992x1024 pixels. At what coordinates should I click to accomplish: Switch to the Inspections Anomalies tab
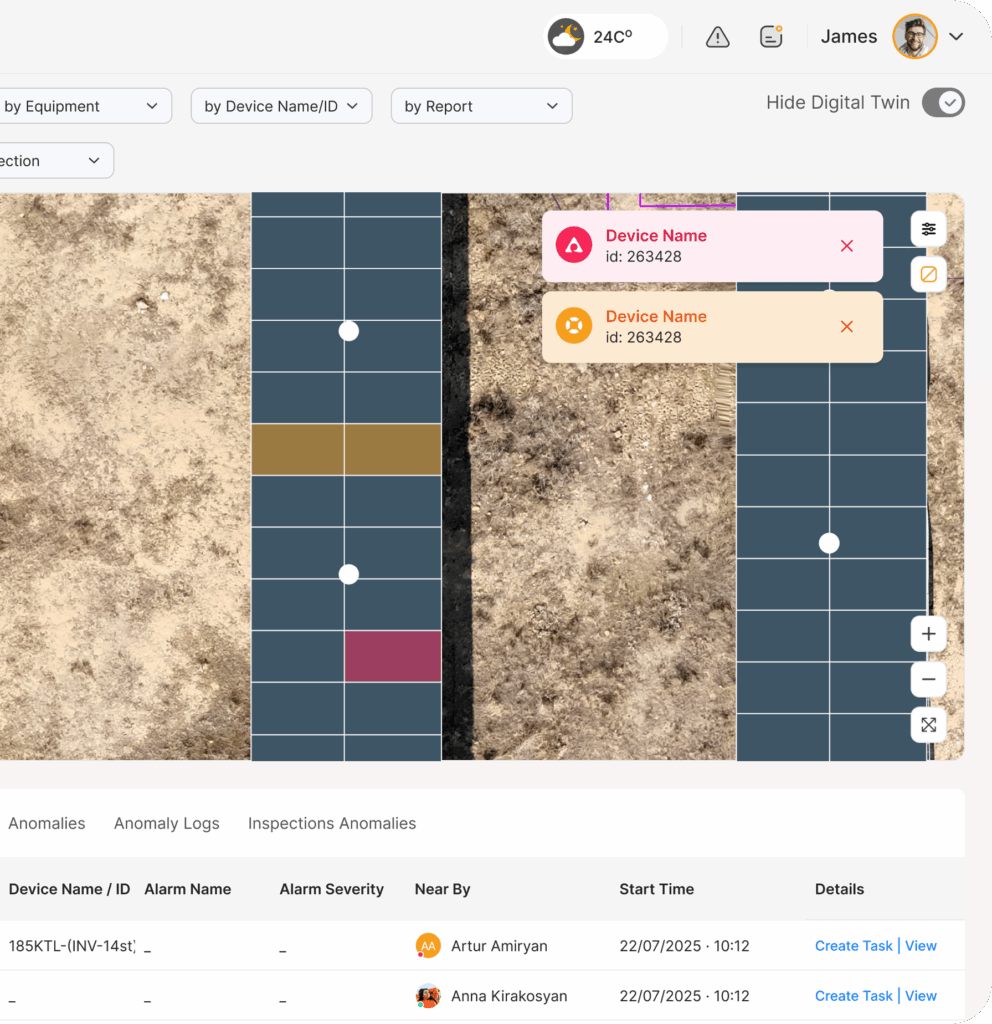pos(332,824)
